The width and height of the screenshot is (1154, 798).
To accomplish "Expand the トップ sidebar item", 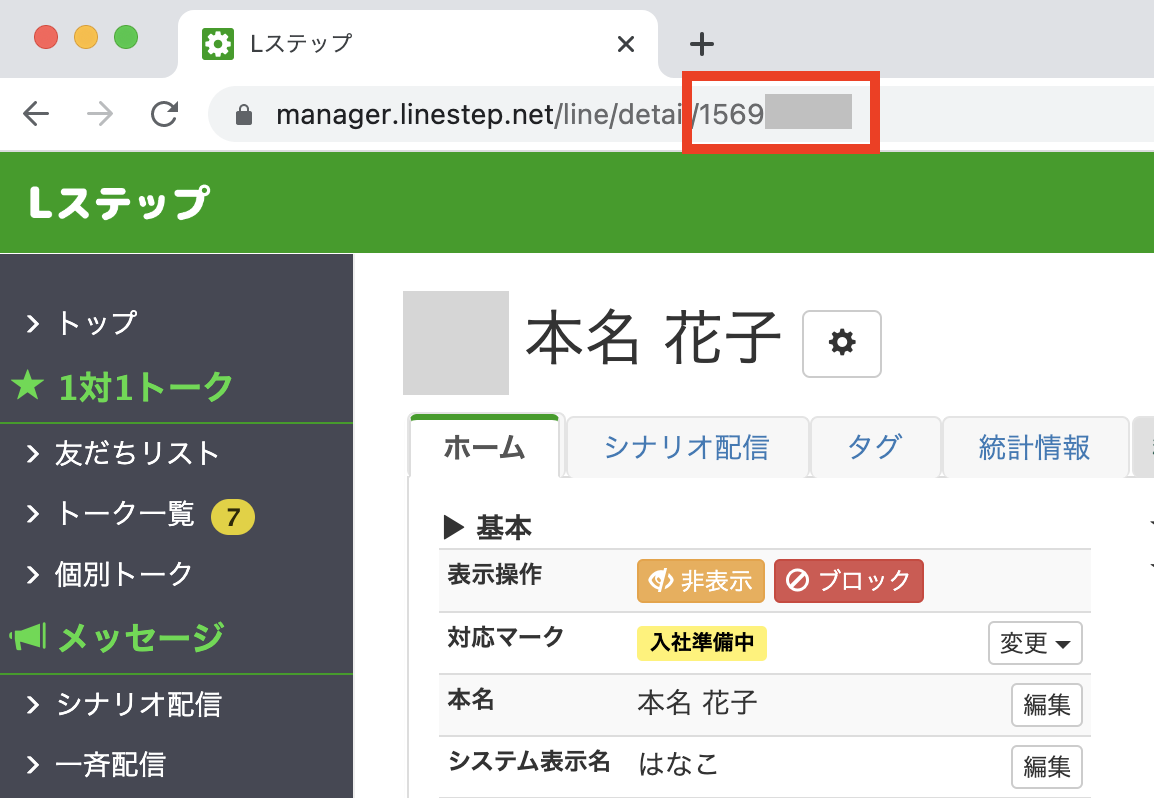I will pos(96,323).
